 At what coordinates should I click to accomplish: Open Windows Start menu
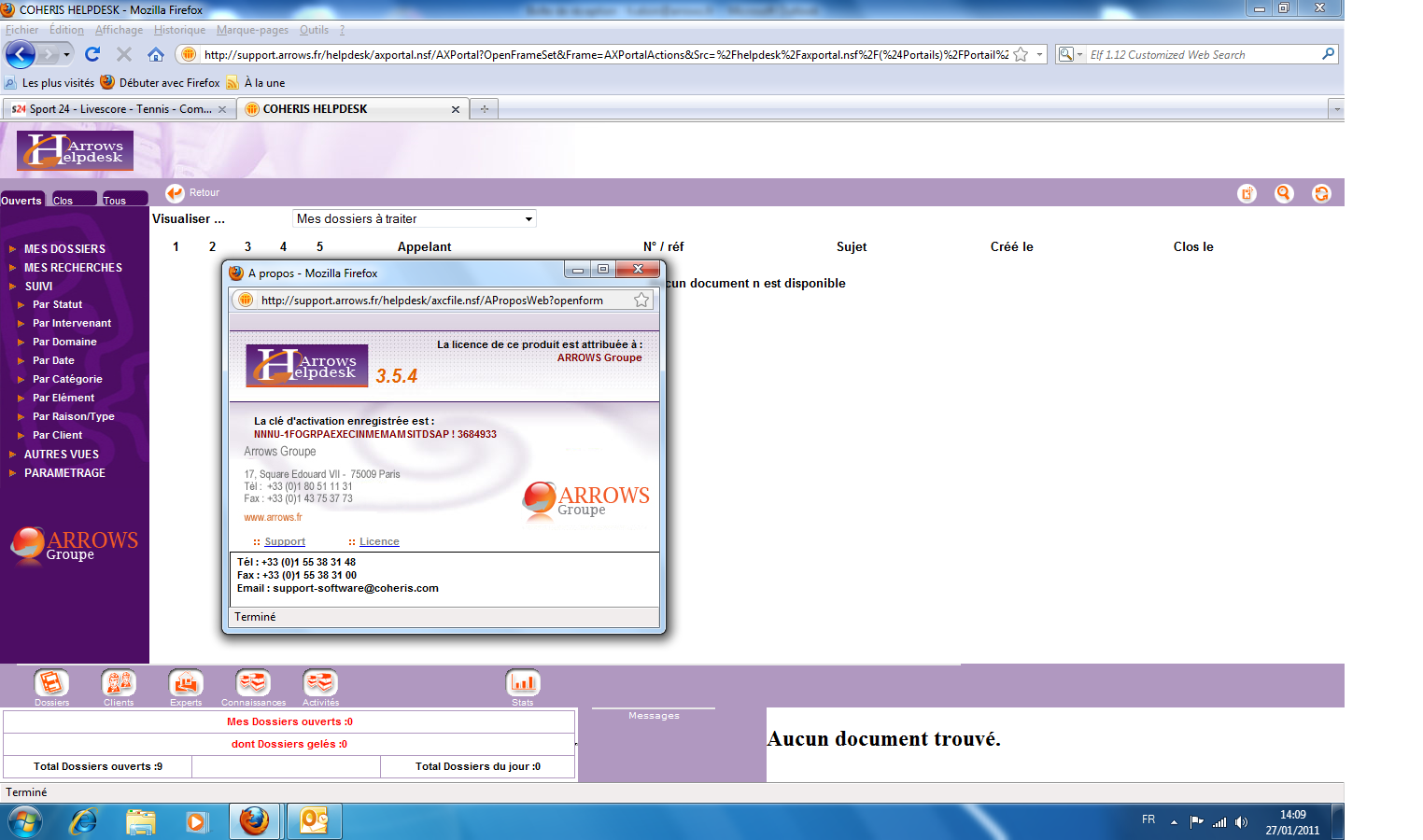(x=24, y=822)
